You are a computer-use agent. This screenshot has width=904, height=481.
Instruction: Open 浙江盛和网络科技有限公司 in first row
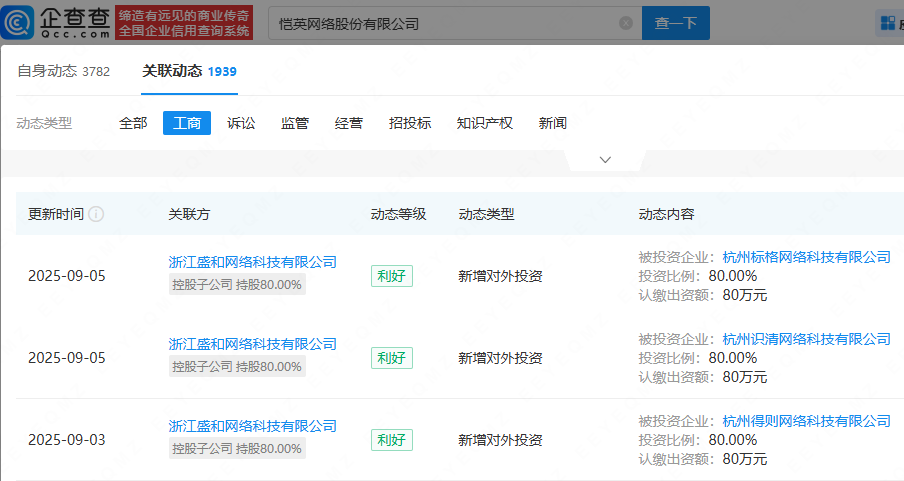tap(252, 262)
